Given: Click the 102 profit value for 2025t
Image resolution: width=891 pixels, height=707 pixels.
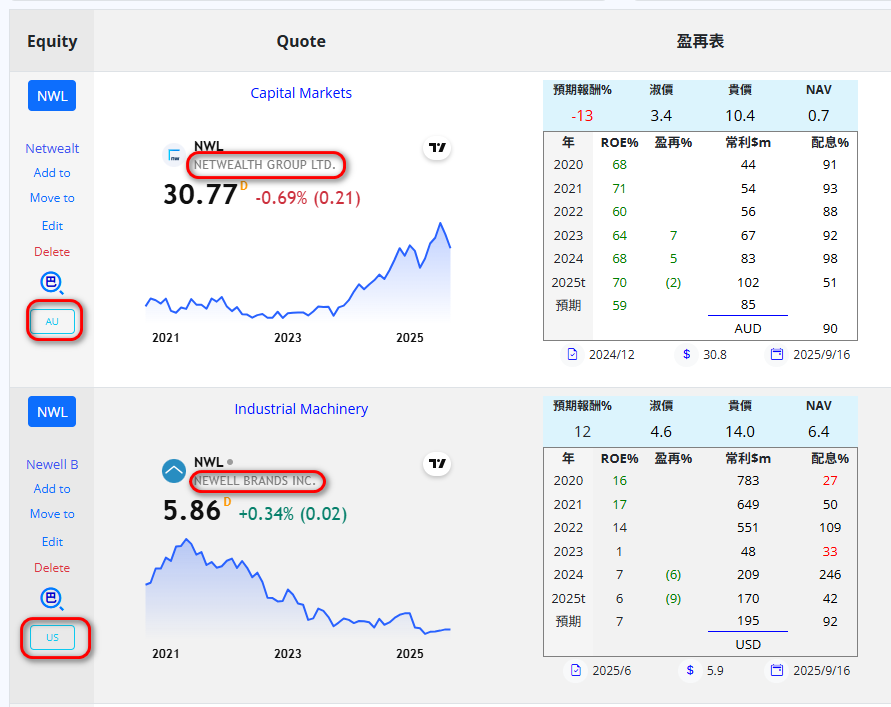Looking at the screenshot, I should point(748,282).
